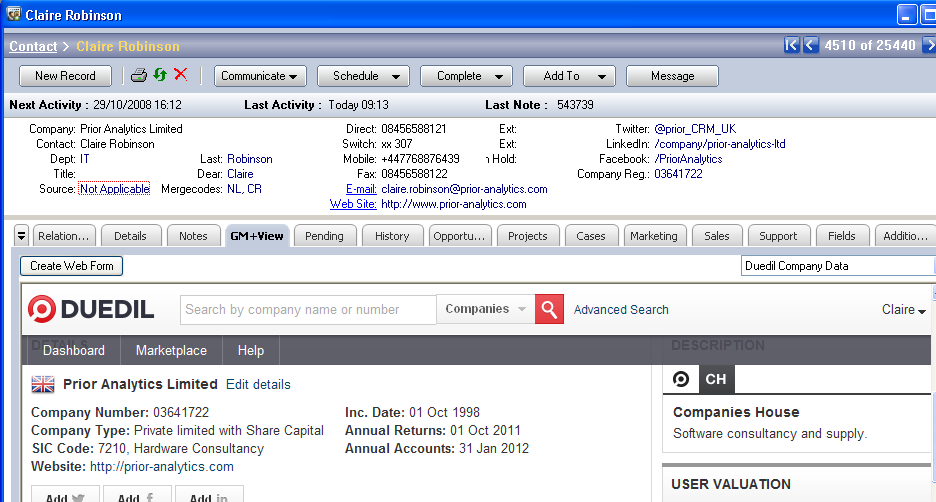Click the Company Reg. value 03641722
Viewport: 936px width, 502px height.
678,174
